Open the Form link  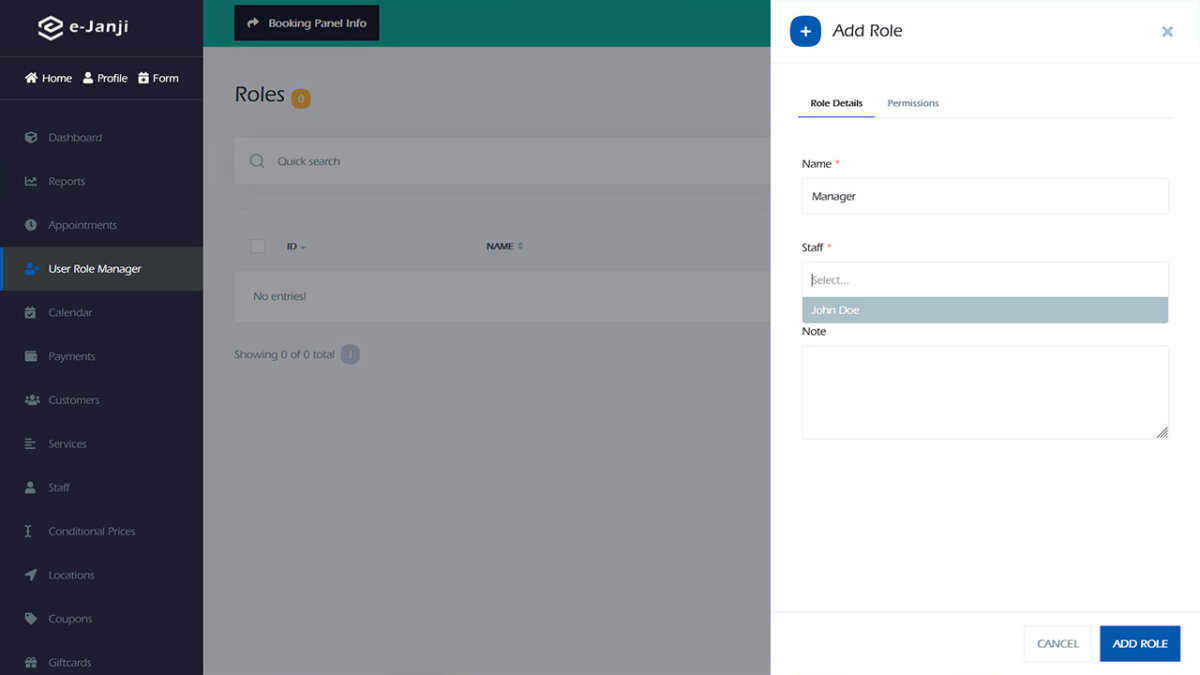tap(158, 78)
